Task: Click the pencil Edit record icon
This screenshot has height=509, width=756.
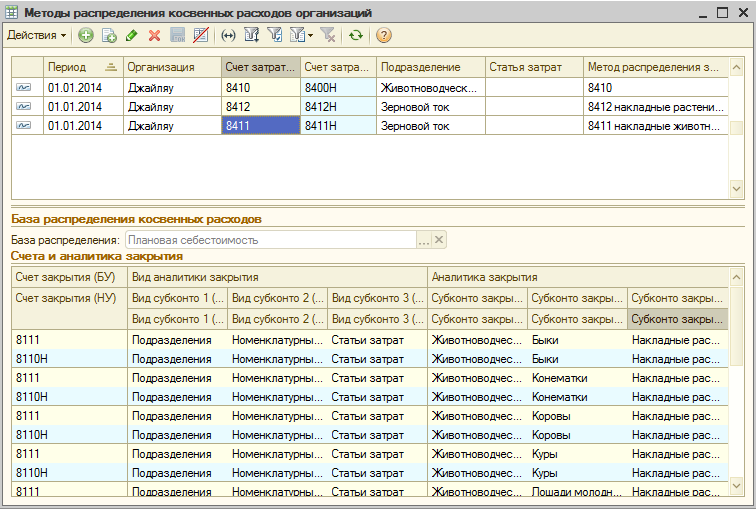Action: click(x=132, y=35)
